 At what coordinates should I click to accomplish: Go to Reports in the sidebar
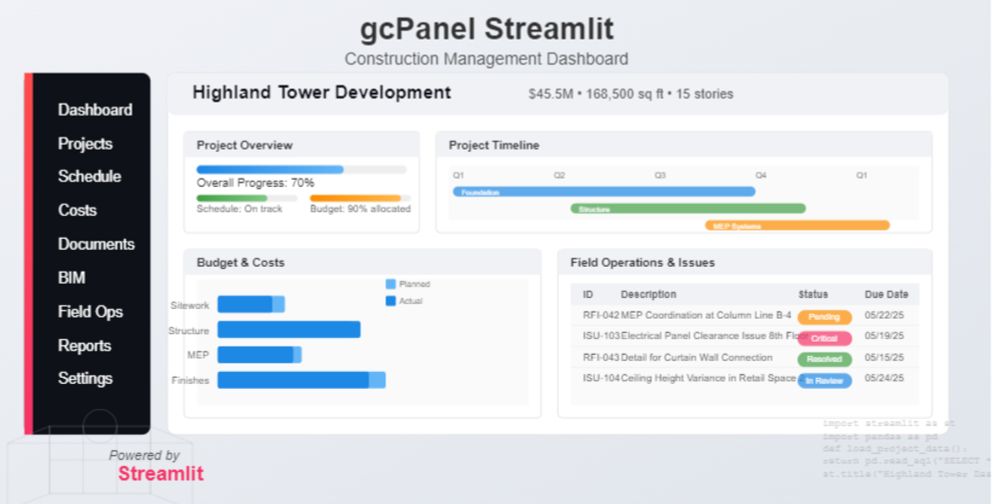click(x=84, y=345)
